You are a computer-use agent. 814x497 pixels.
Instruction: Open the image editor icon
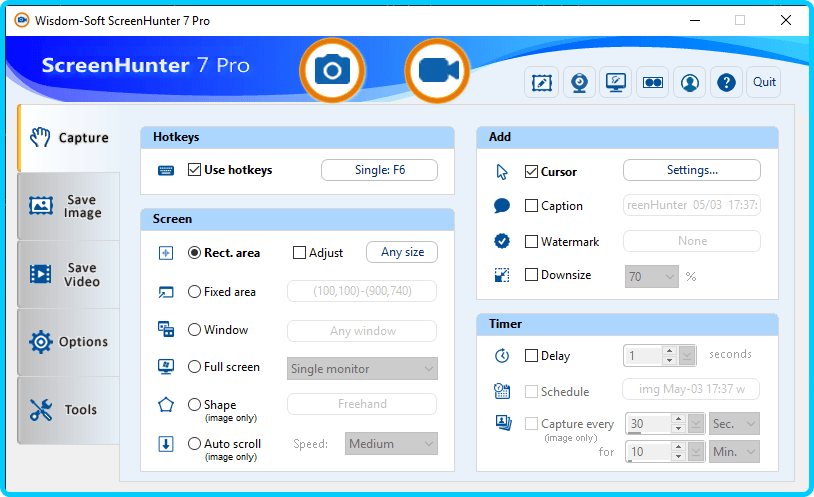click(542, 82)
